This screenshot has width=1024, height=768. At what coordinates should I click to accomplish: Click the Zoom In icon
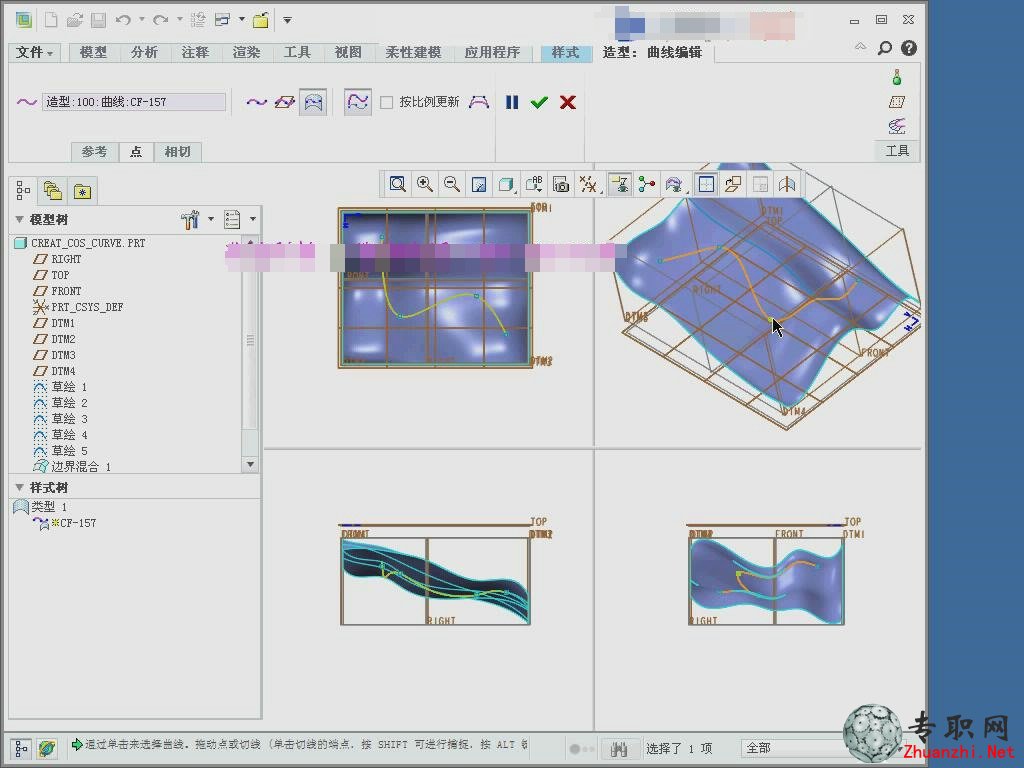coord(425,184)
